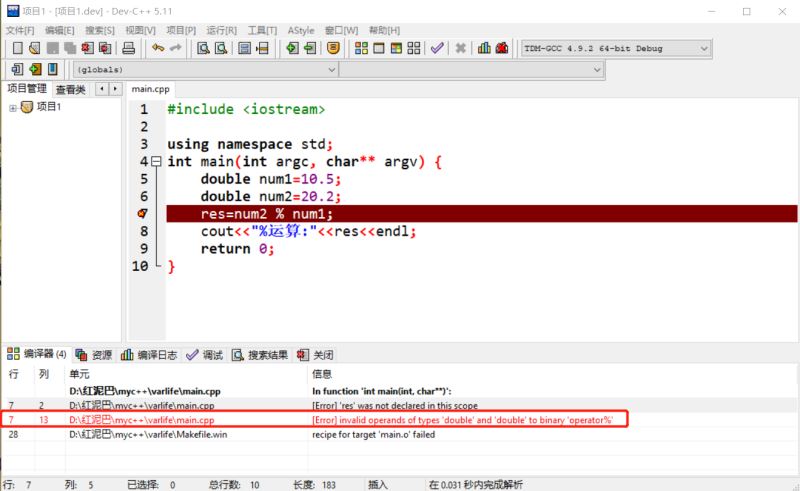Open the 工具[T] menu
The image size is (800, 491).
262,31
